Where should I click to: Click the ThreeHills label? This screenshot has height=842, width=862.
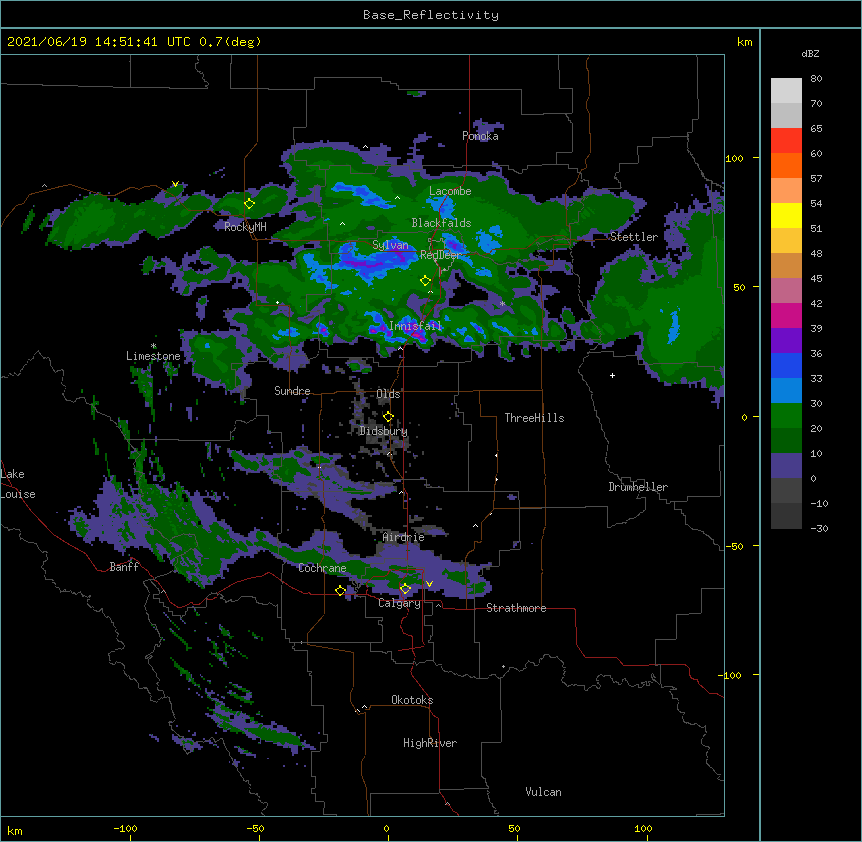coord(534,418)
